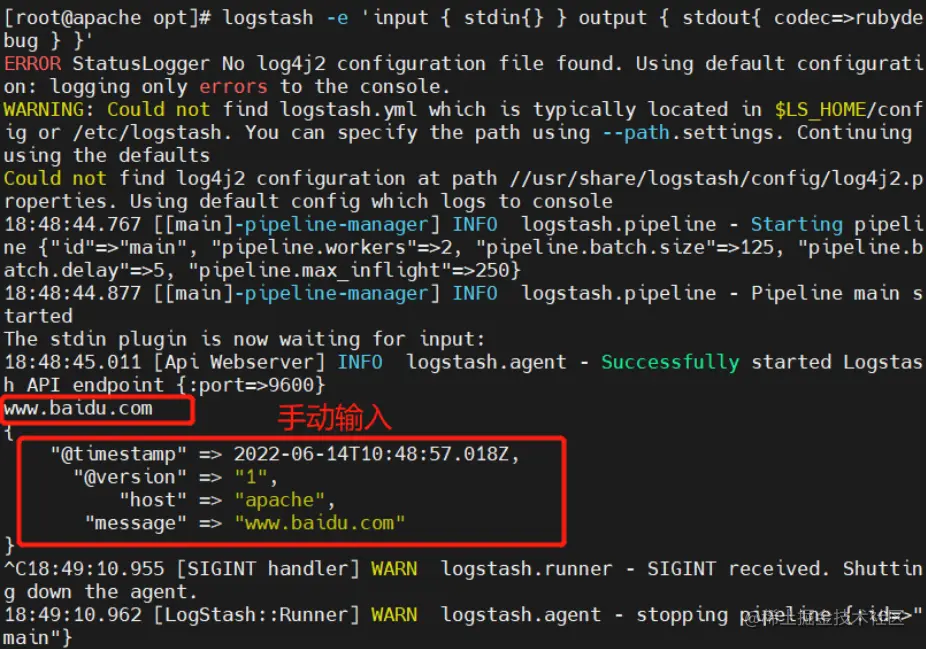Click the --path.settings option text
This screenshot has width=926, height=649.
[687, 133]
